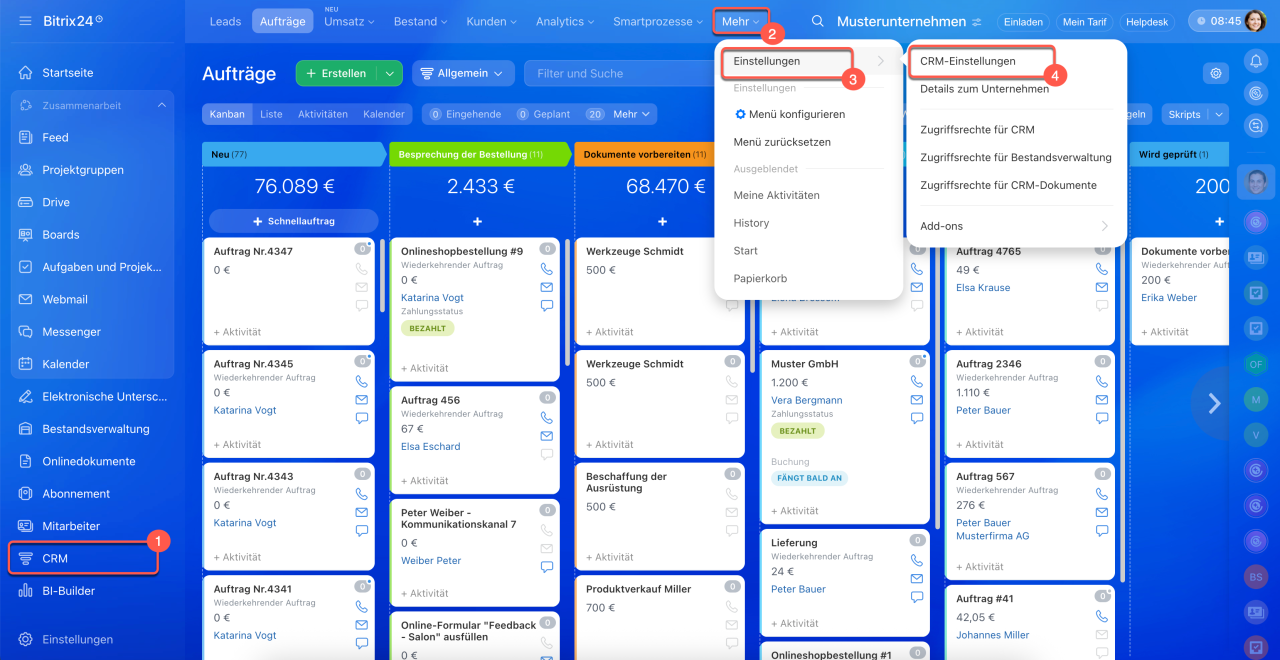
Task: Click the Einladen button
Action: click(1022, 21)
